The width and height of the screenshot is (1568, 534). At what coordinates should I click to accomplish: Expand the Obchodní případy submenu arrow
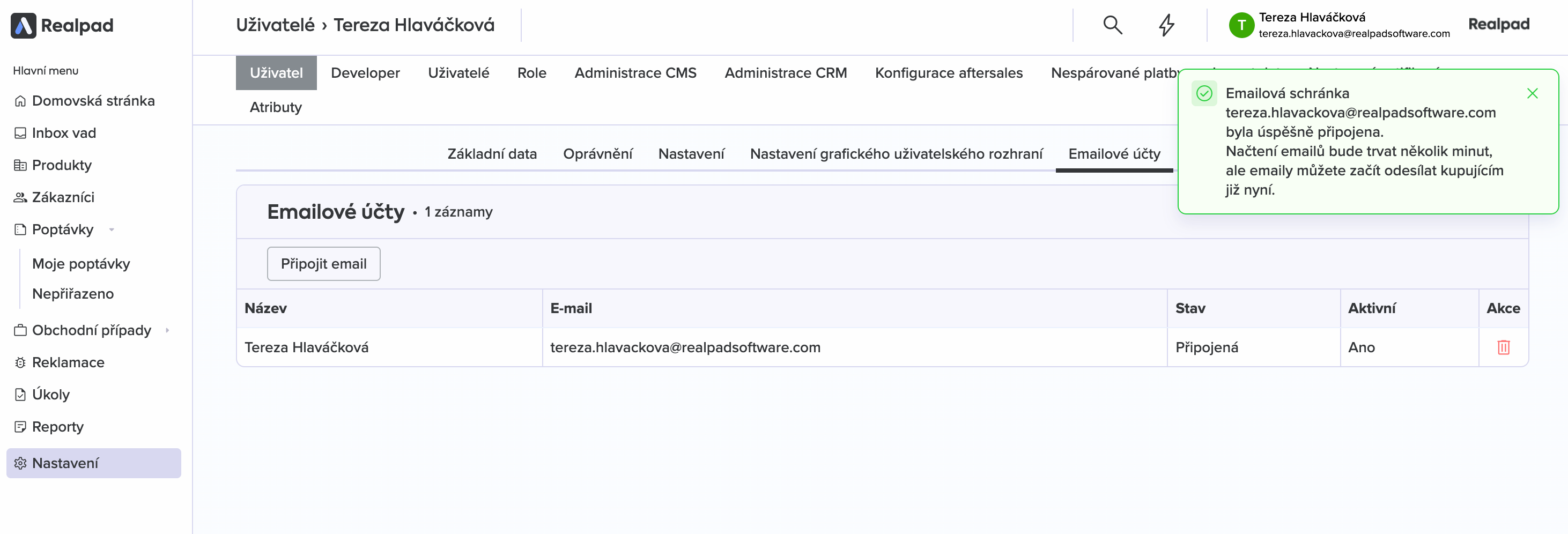coord(167,330)
